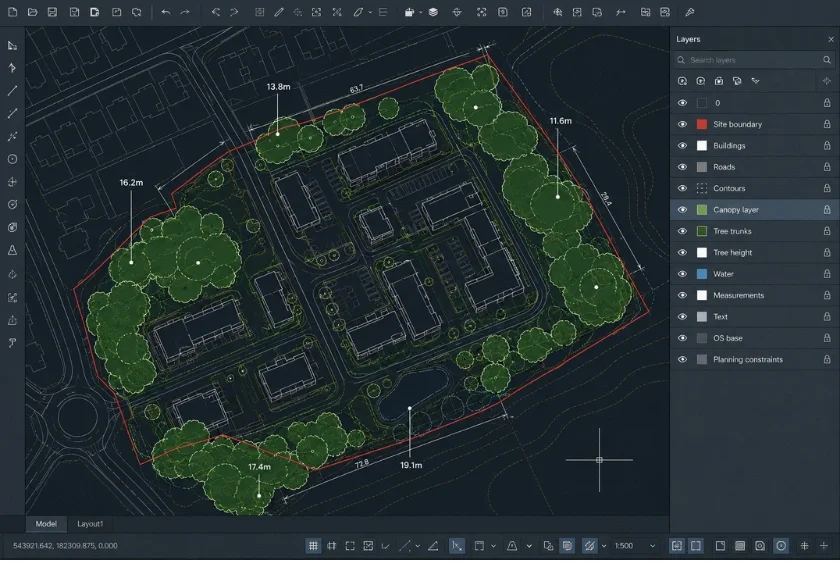The height and width of the screenshot is (562, 840).
Task: Click the lock icon on Site boundary layer
Action: [827, 124]
